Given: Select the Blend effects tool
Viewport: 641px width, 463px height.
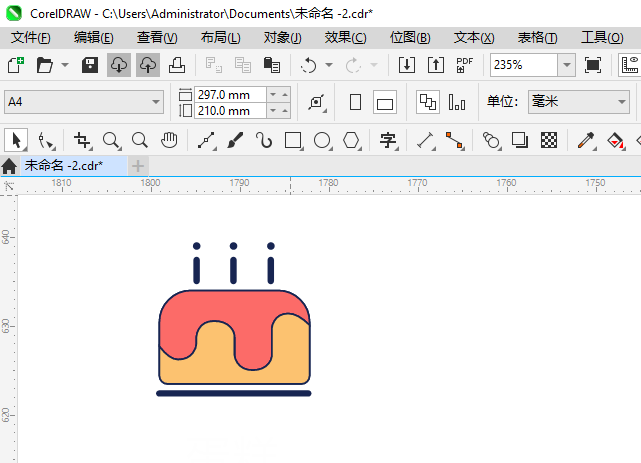Looking at the screenshot, I should (491, 141).
